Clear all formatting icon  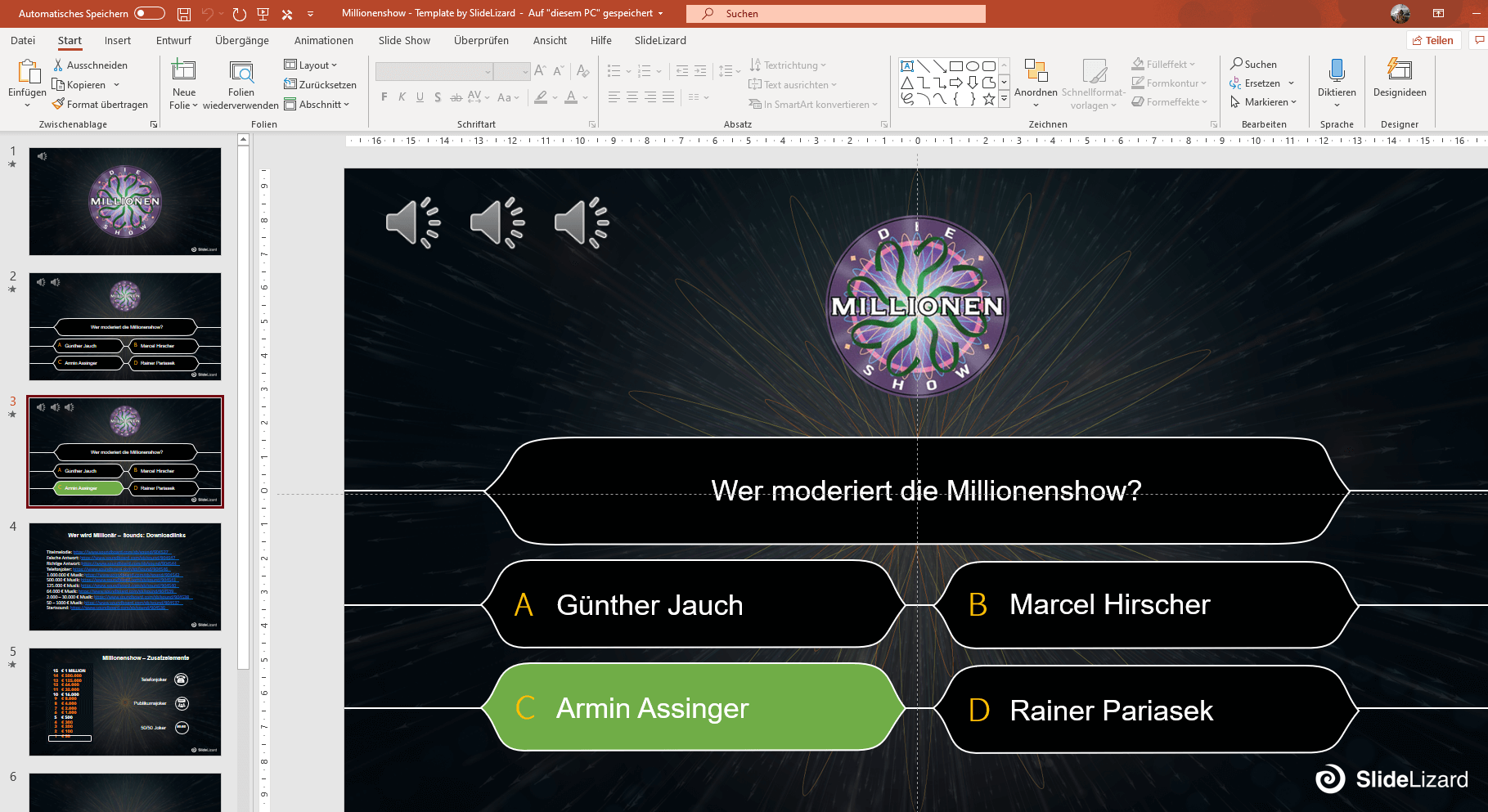point(582,71)
